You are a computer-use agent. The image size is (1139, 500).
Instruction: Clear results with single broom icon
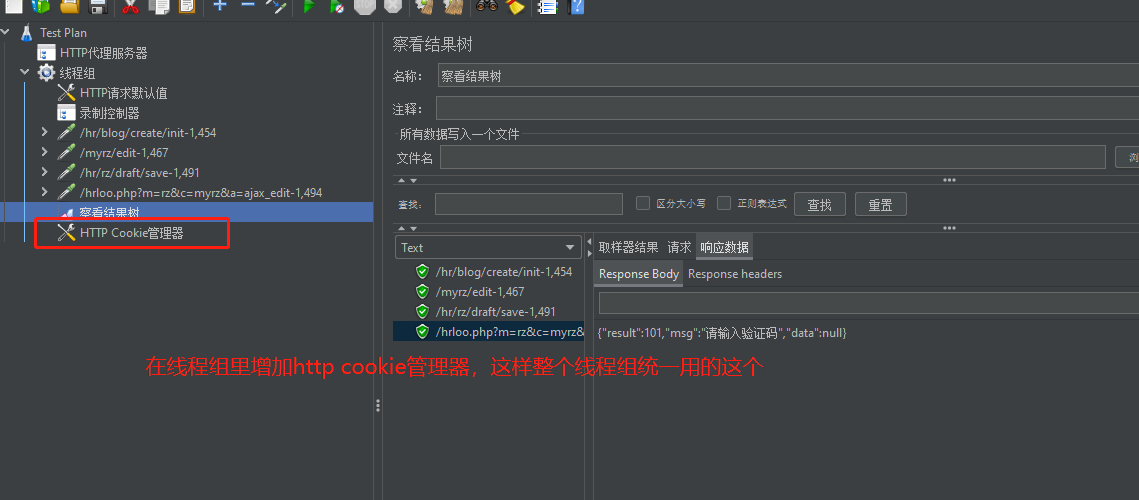point(425,6)
